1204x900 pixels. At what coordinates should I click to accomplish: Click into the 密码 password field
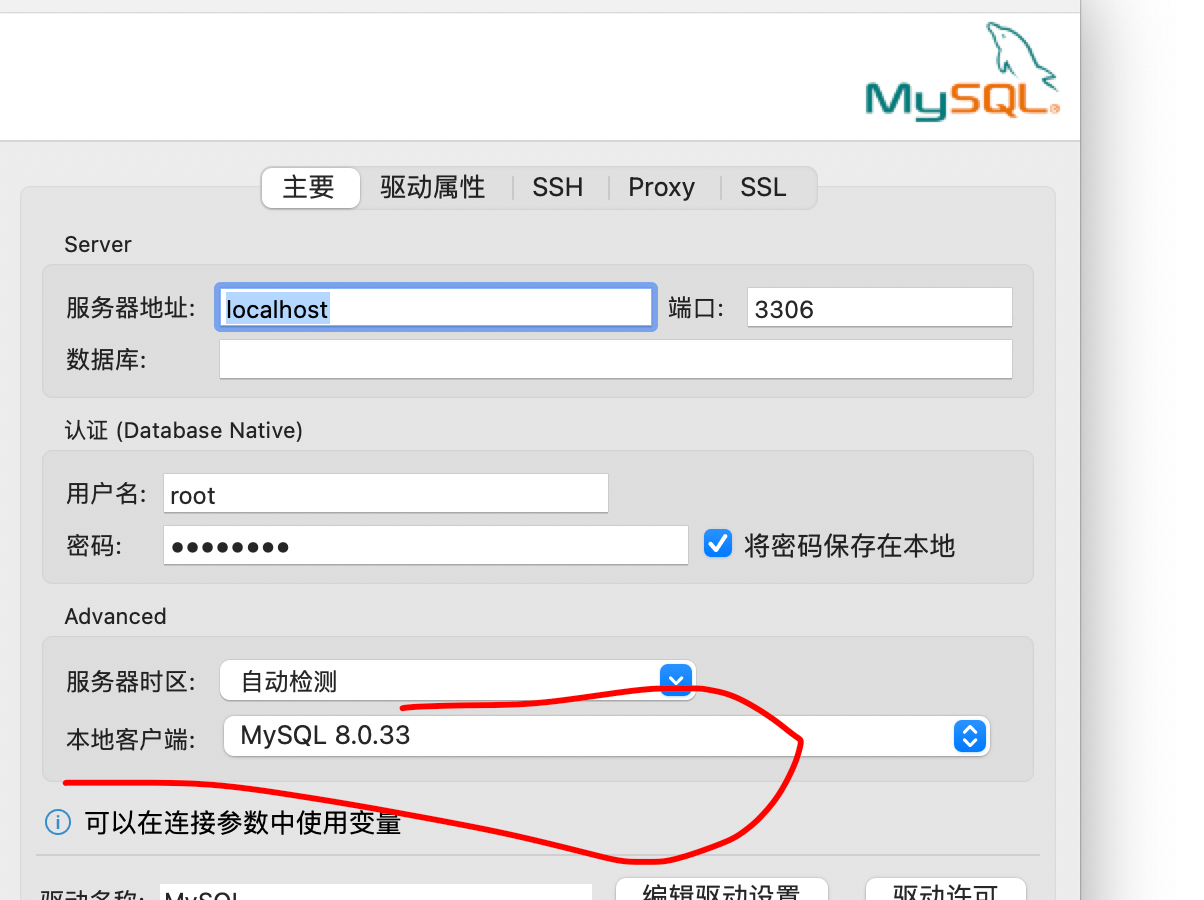(x=425, y=546)
